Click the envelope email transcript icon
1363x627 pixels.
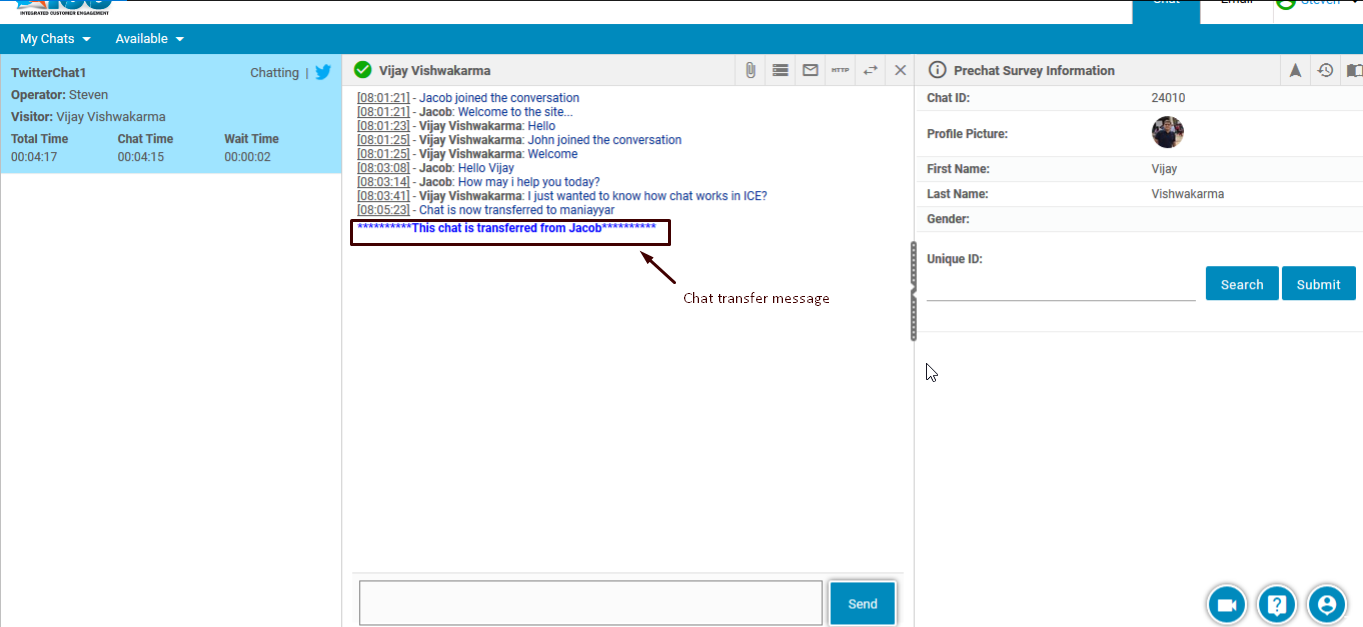pyautogui.click(x=810, y=70)
